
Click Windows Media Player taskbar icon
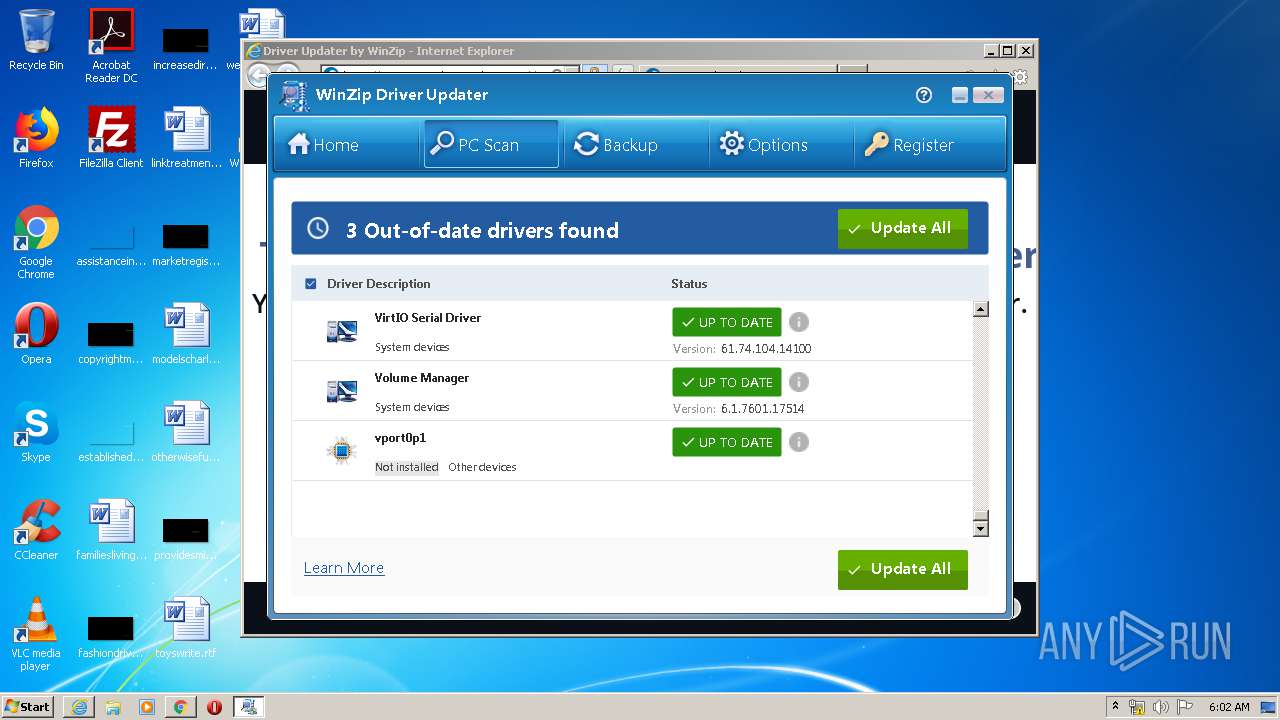point(147,707)
